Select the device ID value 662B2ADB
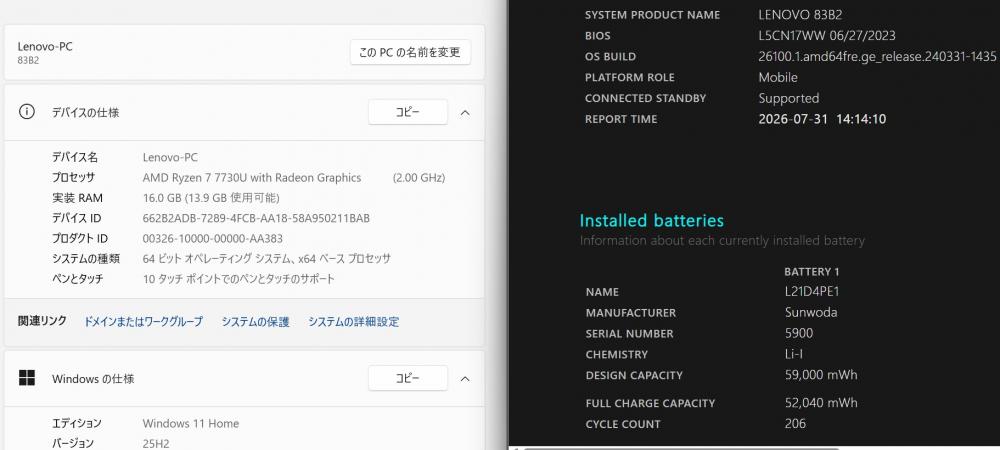 click(256, 219)
